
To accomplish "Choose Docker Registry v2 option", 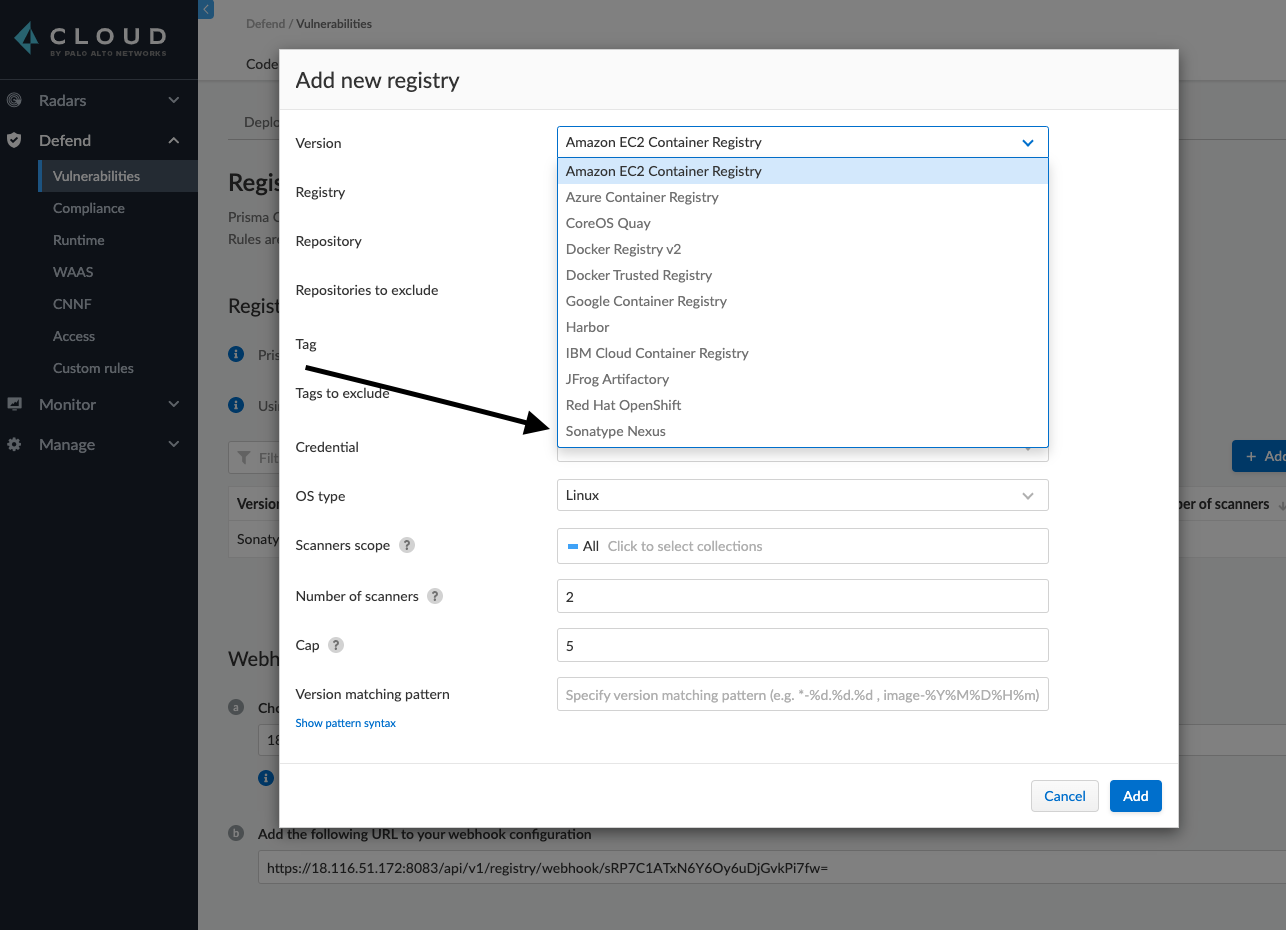I will coord(623,249).
